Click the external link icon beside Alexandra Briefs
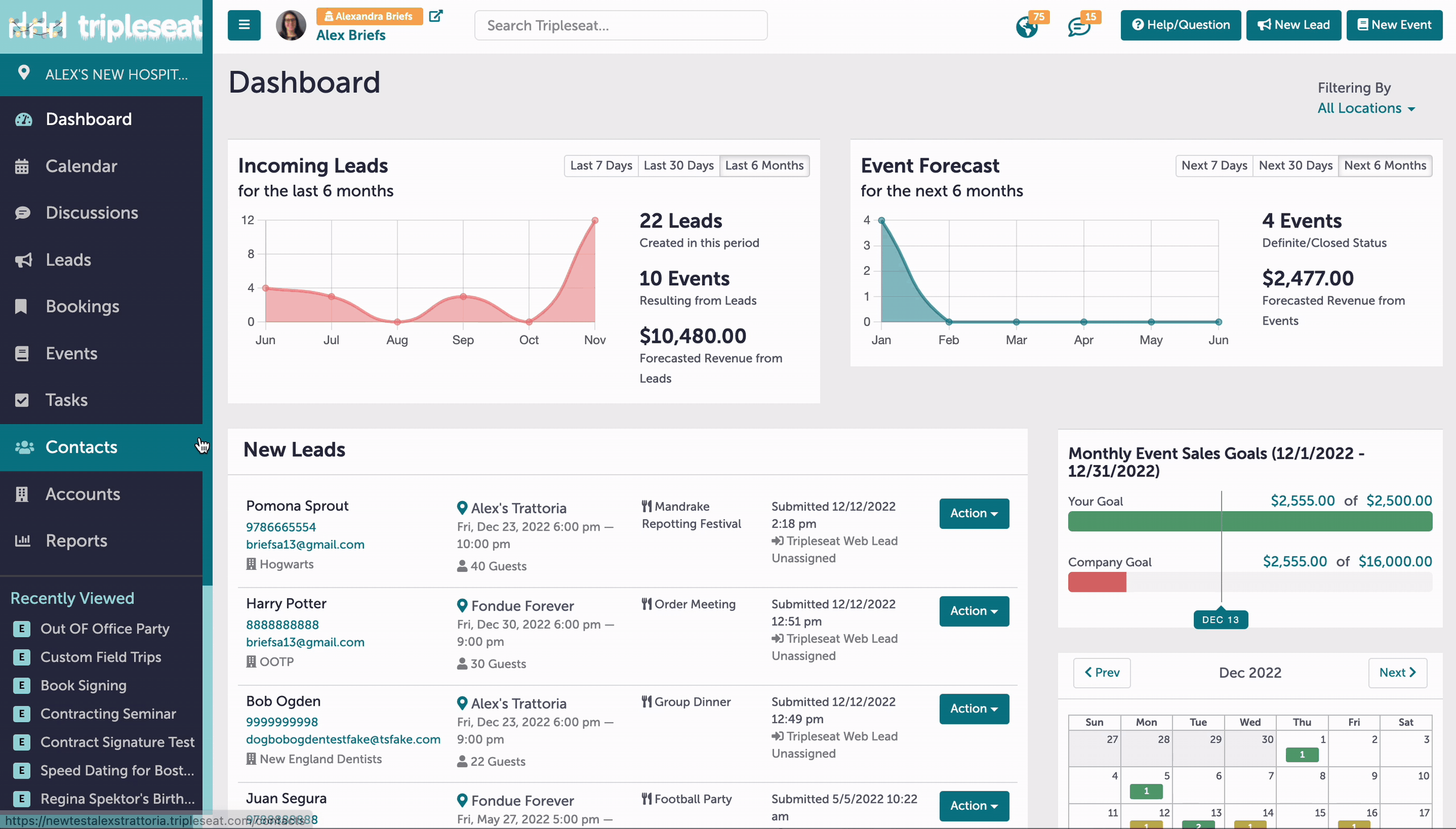Screen dimensions: 1456x829 coord(436,16)
